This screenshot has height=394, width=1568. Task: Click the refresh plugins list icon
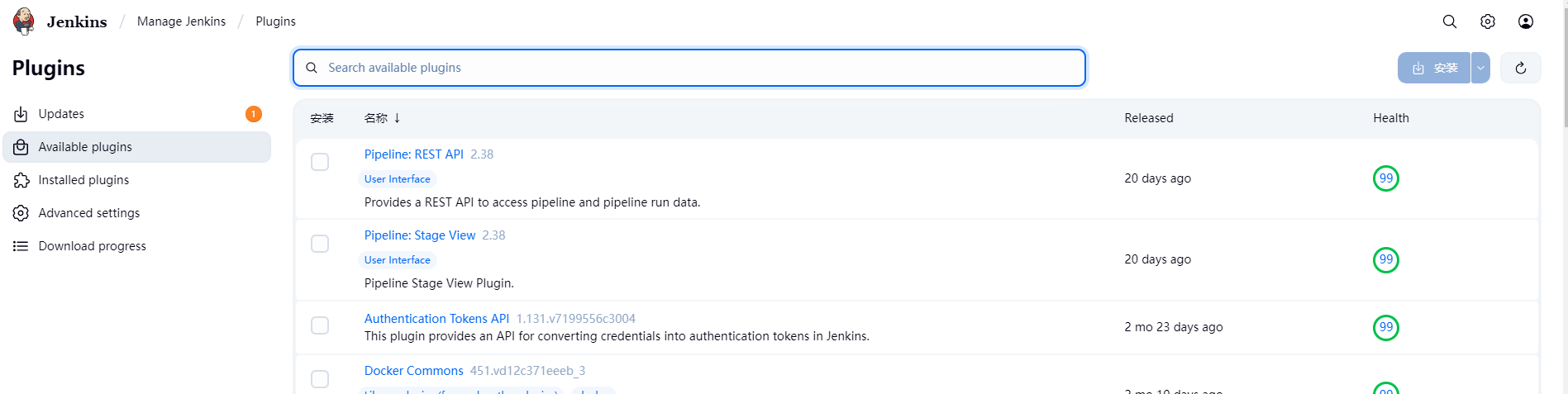click(1520, 68)
